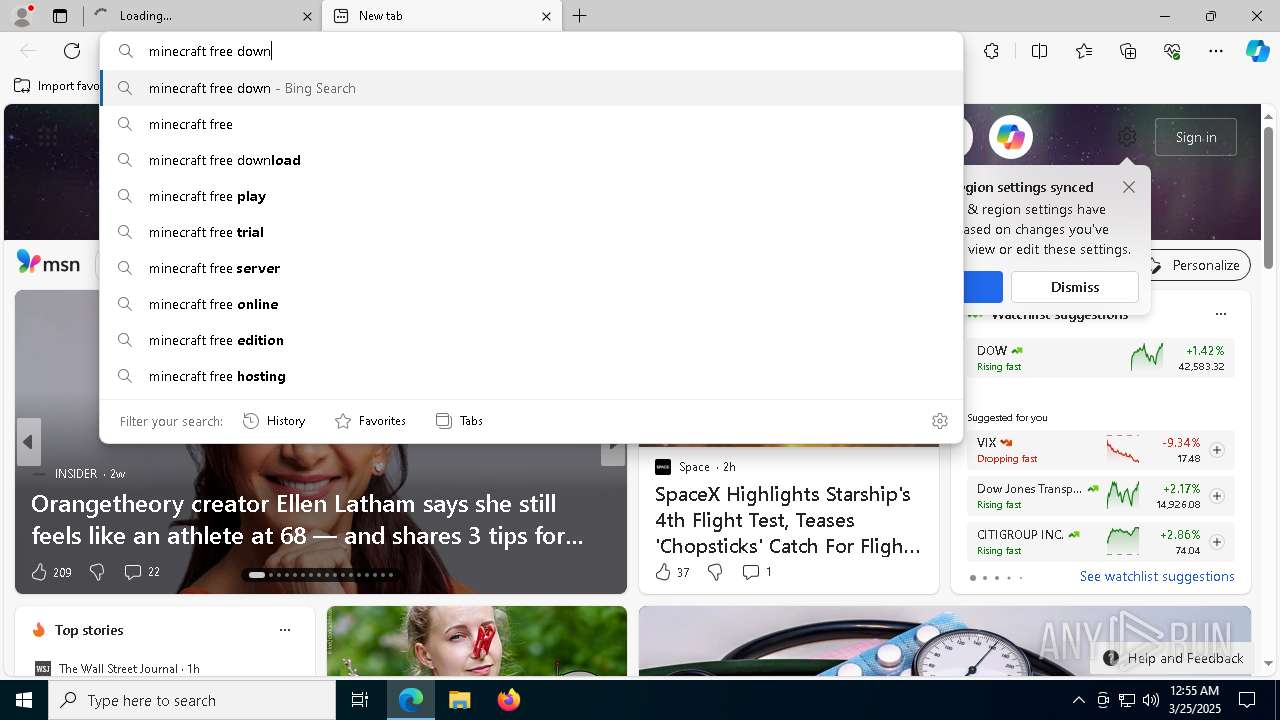Open address bar search settings gear
The height and width of the screenshot is (720, 1280).
[x=939, y=421]
